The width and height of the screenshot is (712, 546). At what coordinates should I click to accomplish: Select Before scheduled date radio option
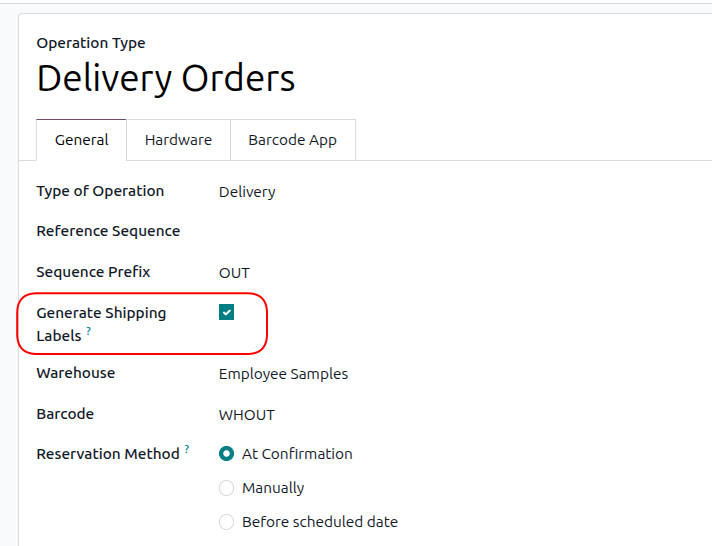(226, 522)
